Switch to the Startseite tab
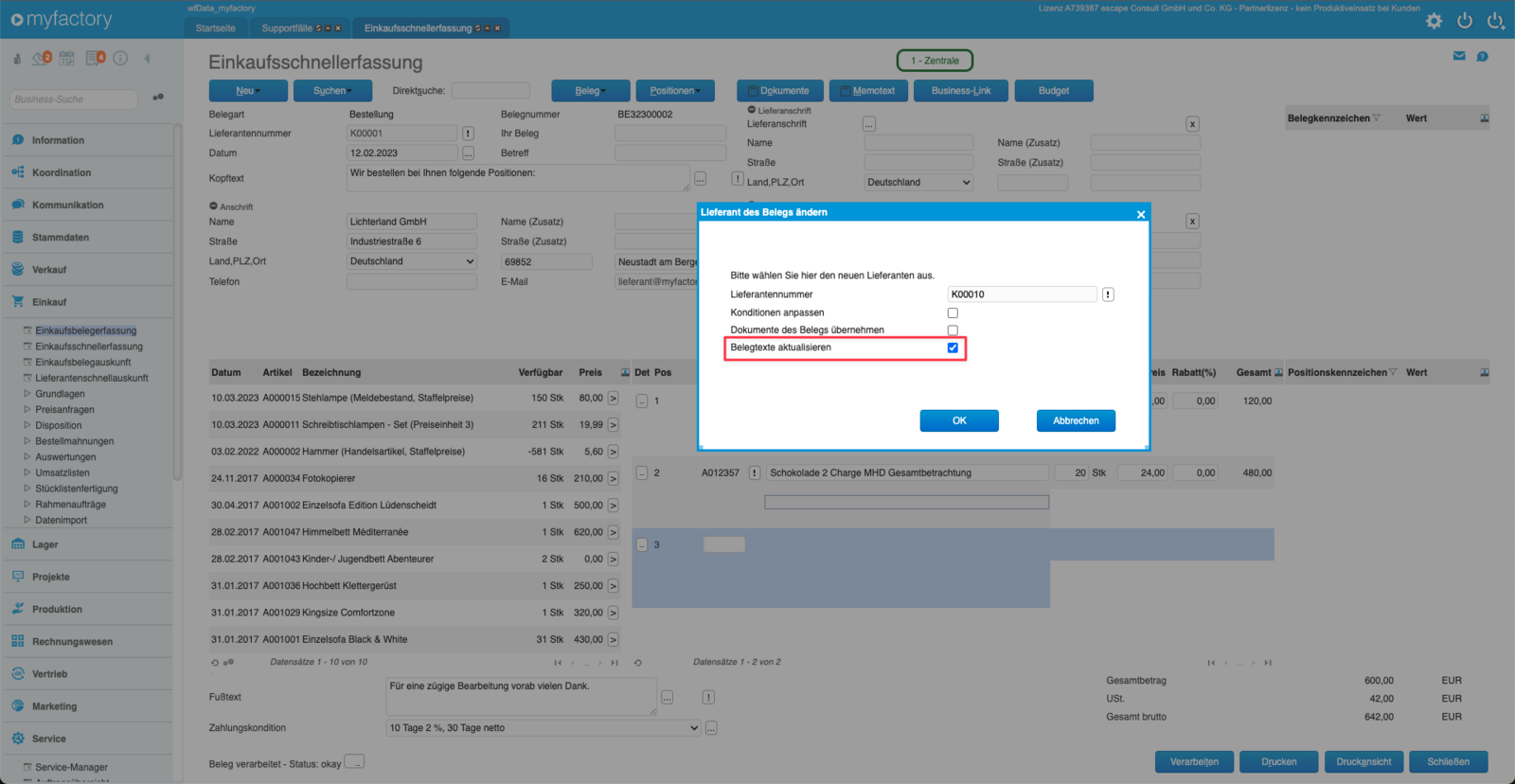The height and width of the screenshot is (784, 1515). pyautogui.click(x=216, y=28)
